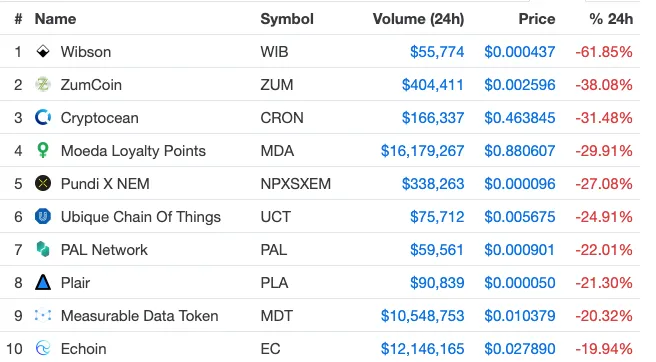Click the Pundi X NEM black icon
This screenshot has height=362, width=656.
[43, 183]
